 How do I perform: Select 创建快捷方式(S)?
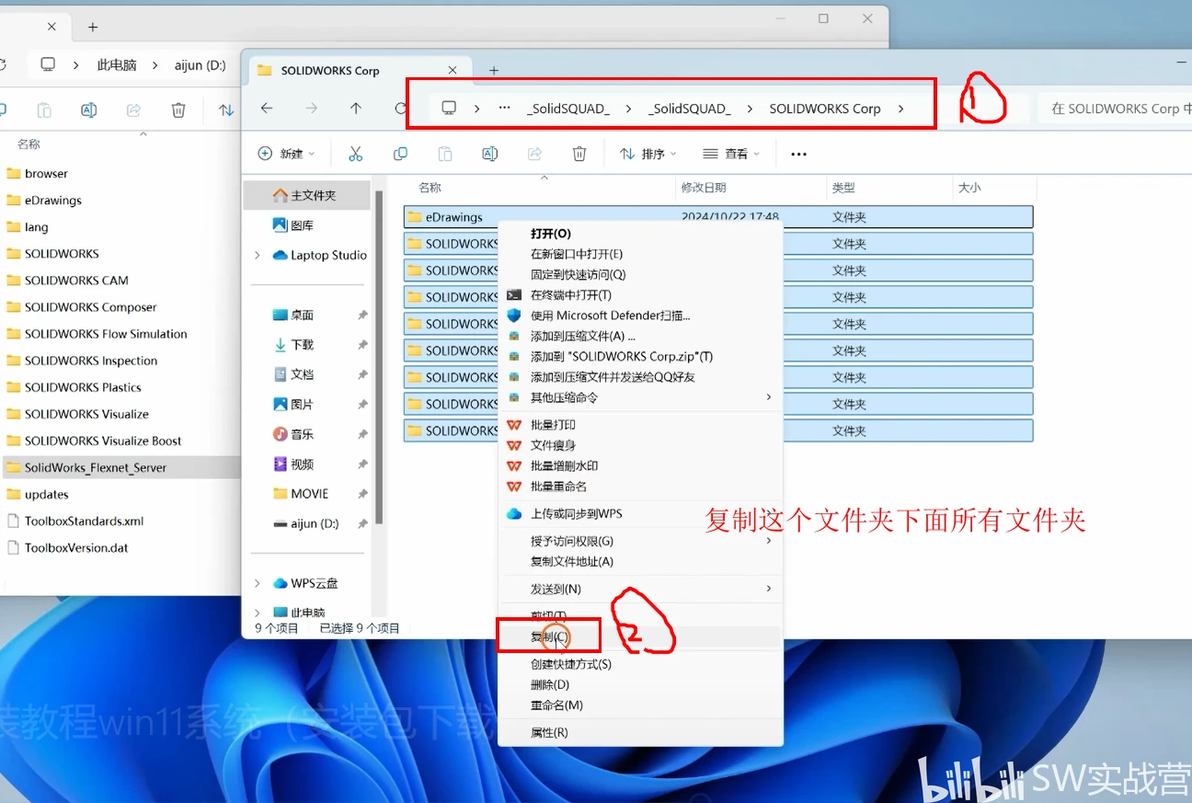click(x=640, y=664)
